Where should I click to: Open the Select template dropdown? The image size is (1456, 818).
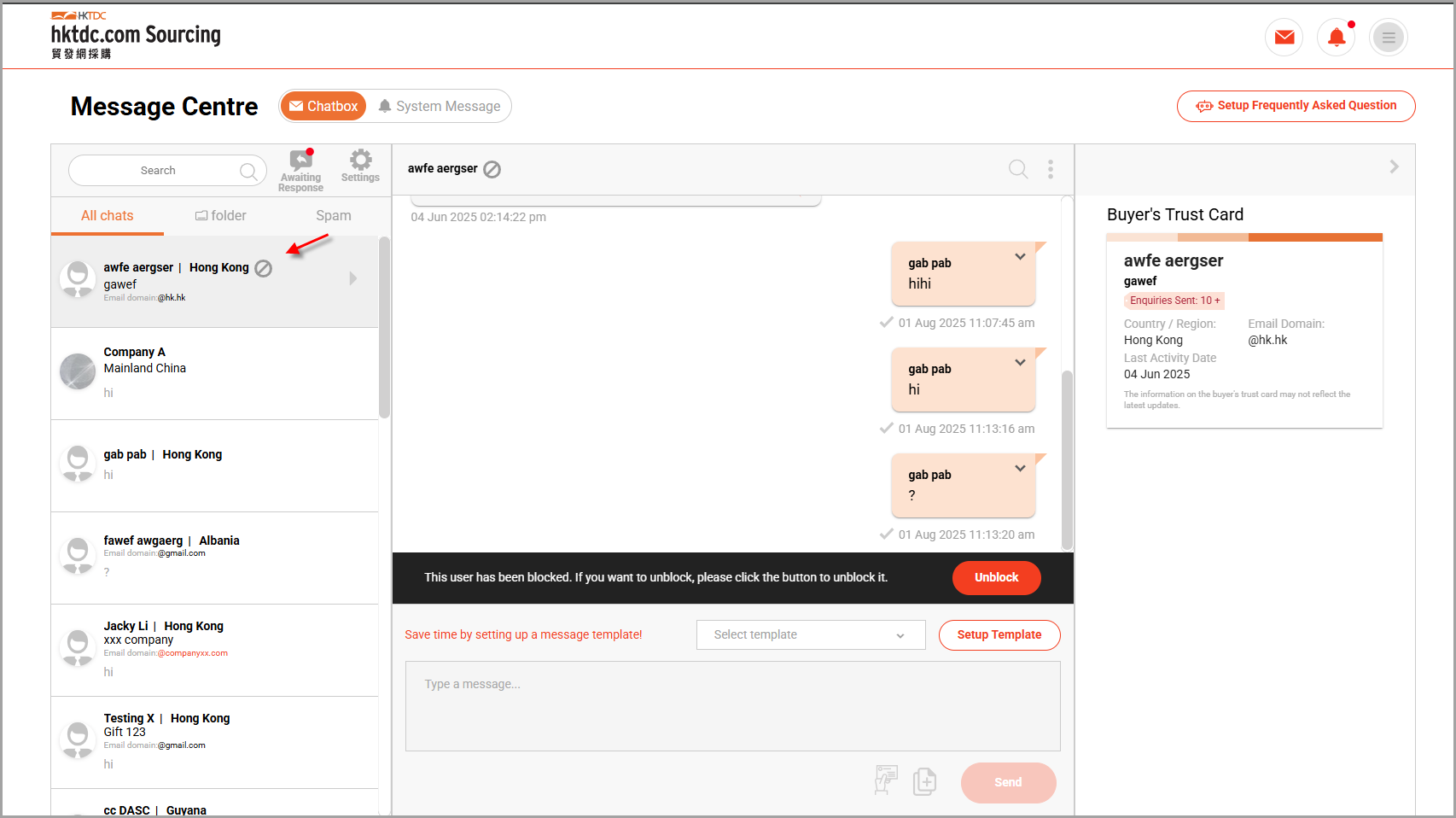coord(811,635)
